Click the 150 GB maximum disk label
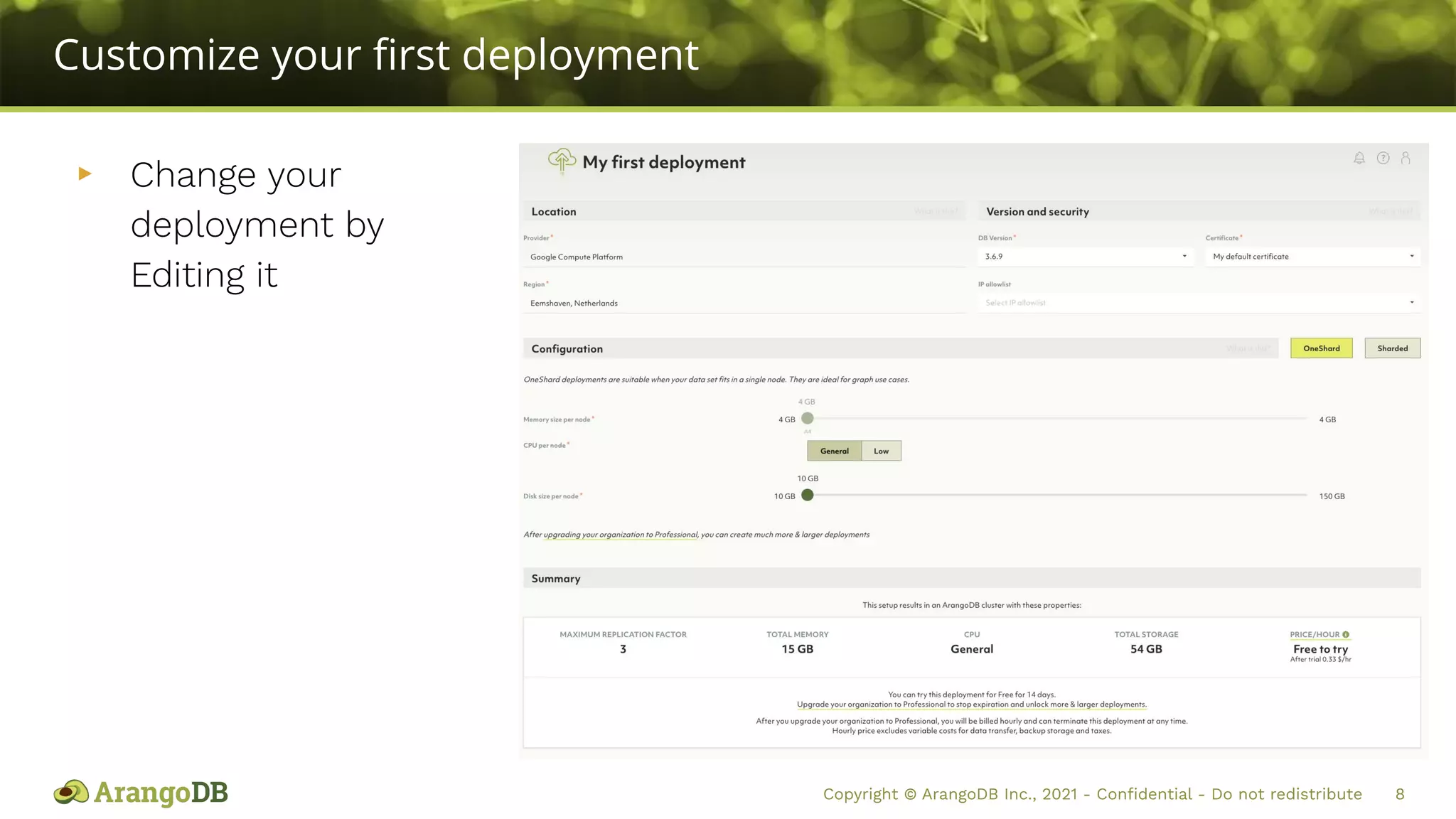The width and height of the screenshot is (1456, 819). [x=1332, y=496]
